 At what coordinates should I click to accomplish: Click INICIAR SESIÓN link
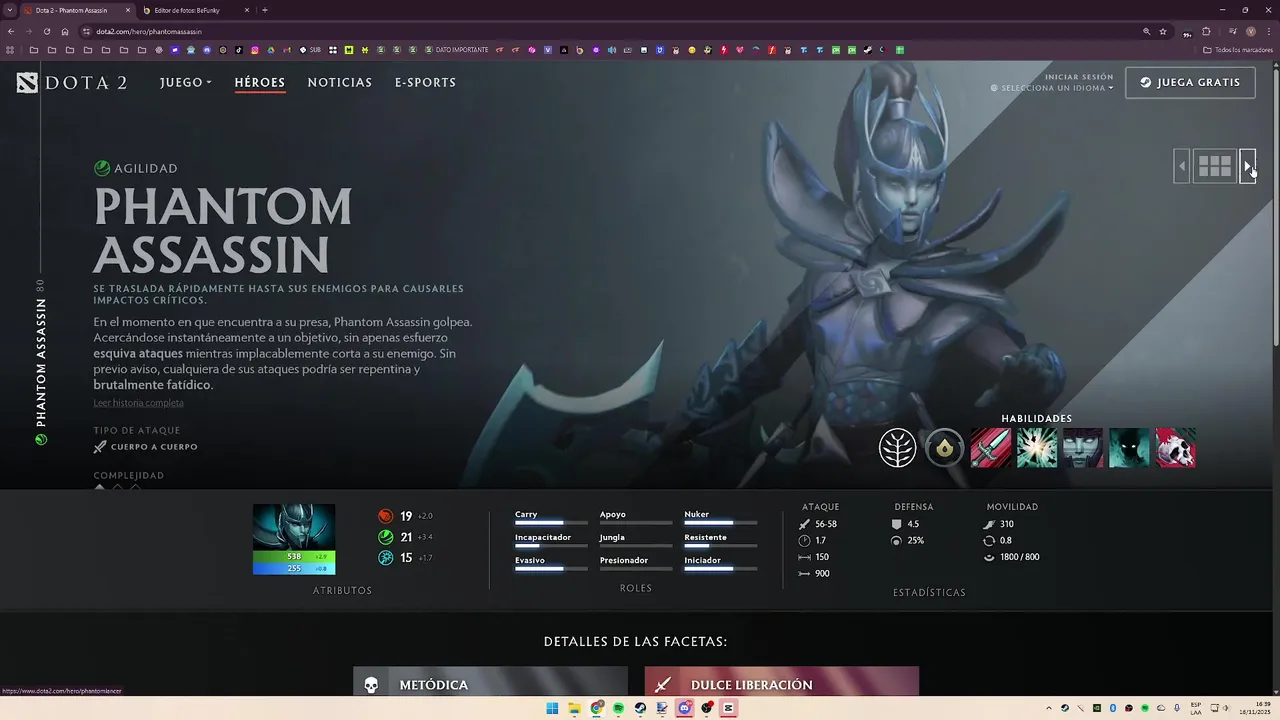(x=1079, y=77)
